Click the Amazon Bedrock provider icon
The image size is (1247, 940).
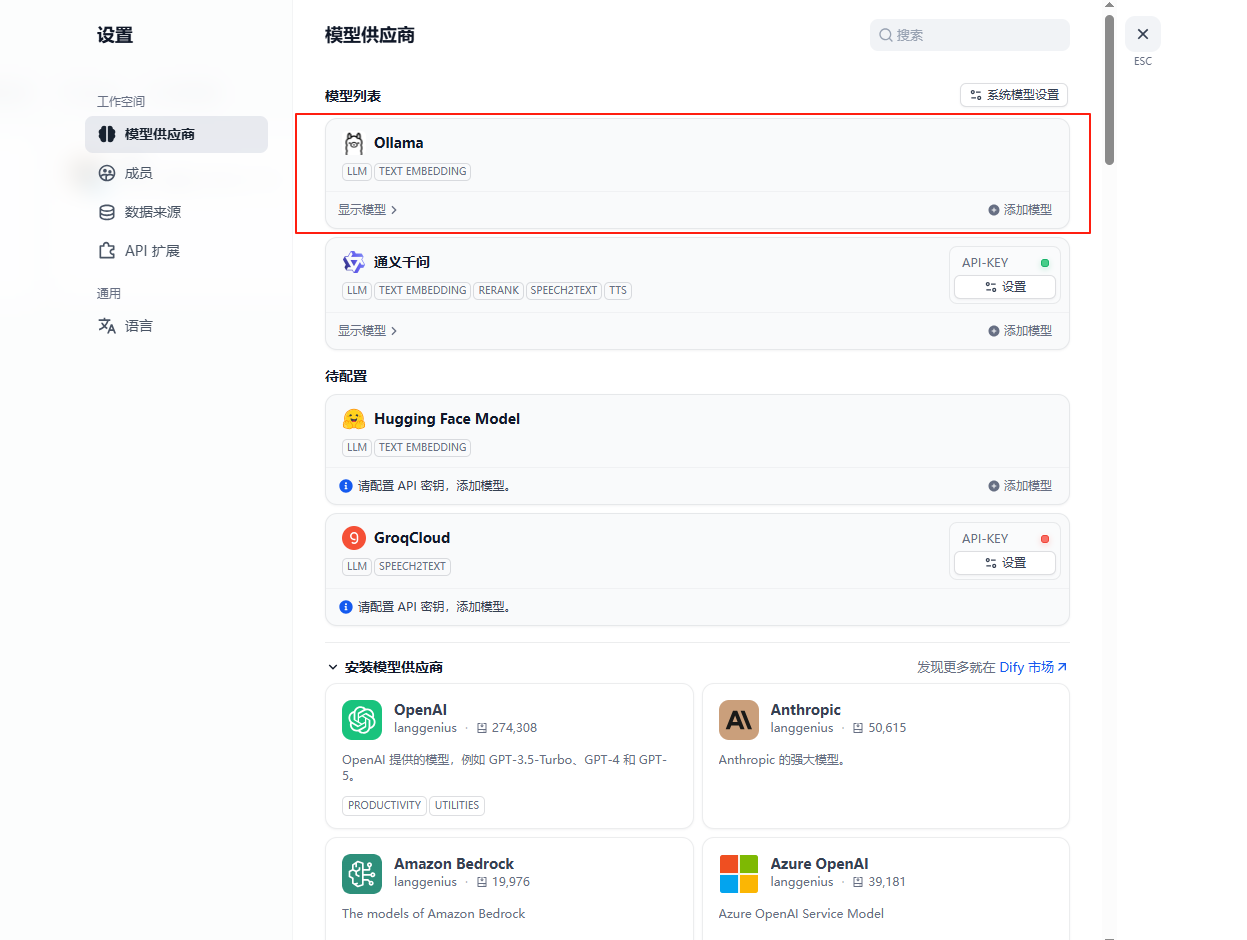coord(361,873)
